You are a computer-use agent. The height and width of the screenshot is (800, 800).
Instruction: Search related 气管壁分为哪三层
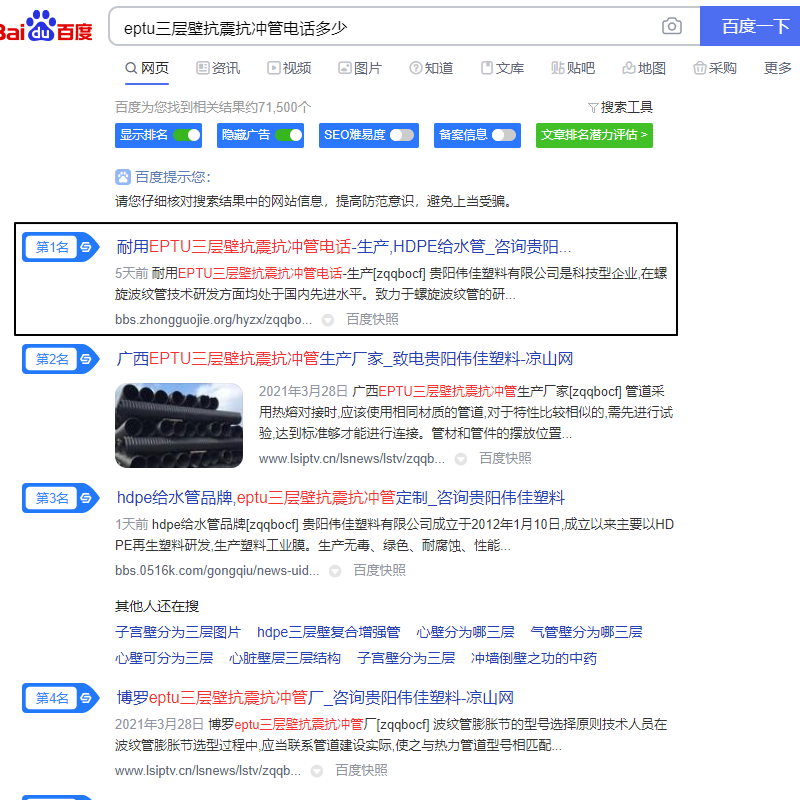coord(586,632)
